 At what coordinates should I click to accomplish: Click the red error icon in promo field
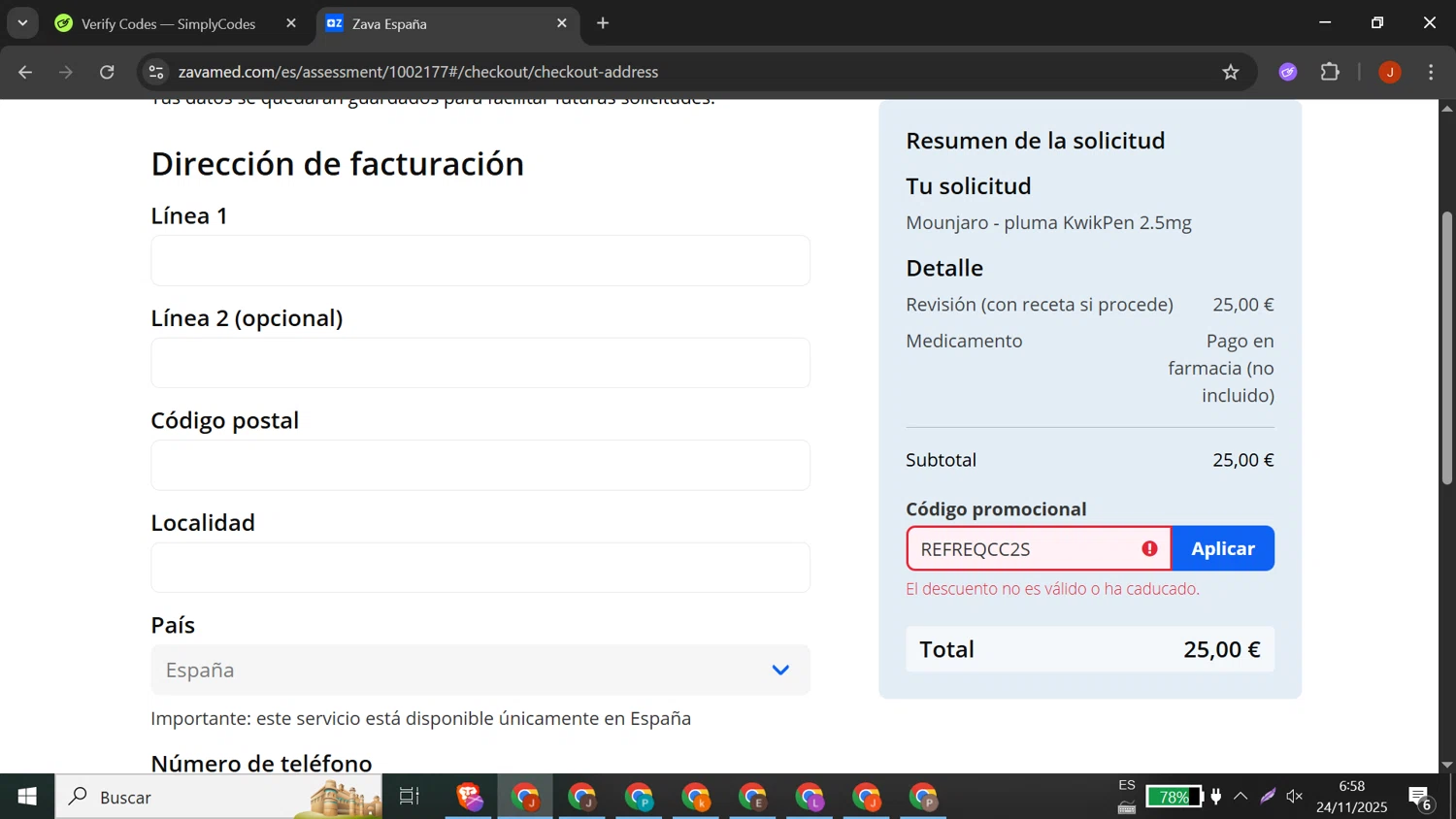pos(1149,548)
